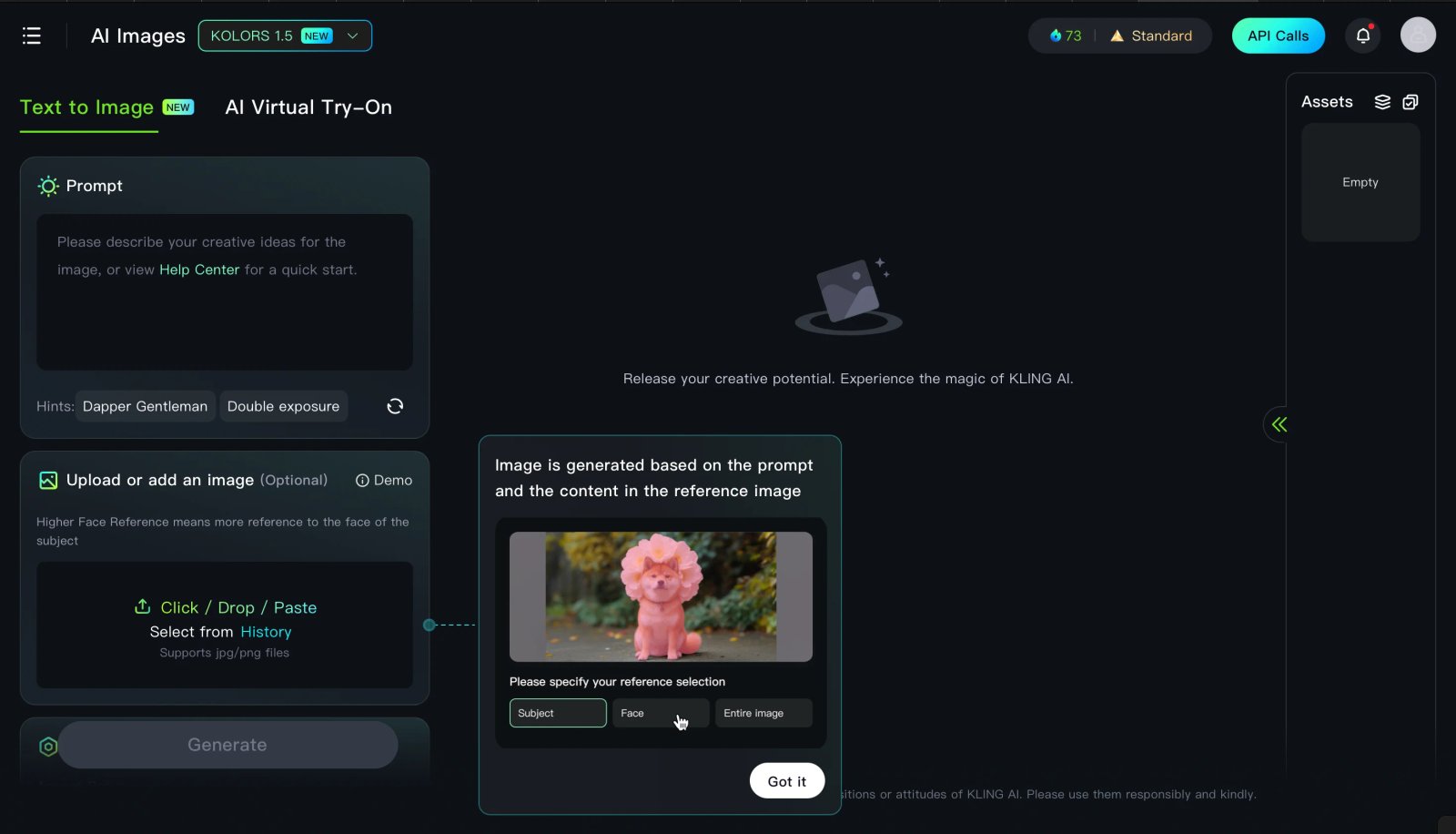
Task: Open the Assets layers stack icon
Action: [1382, 102]
